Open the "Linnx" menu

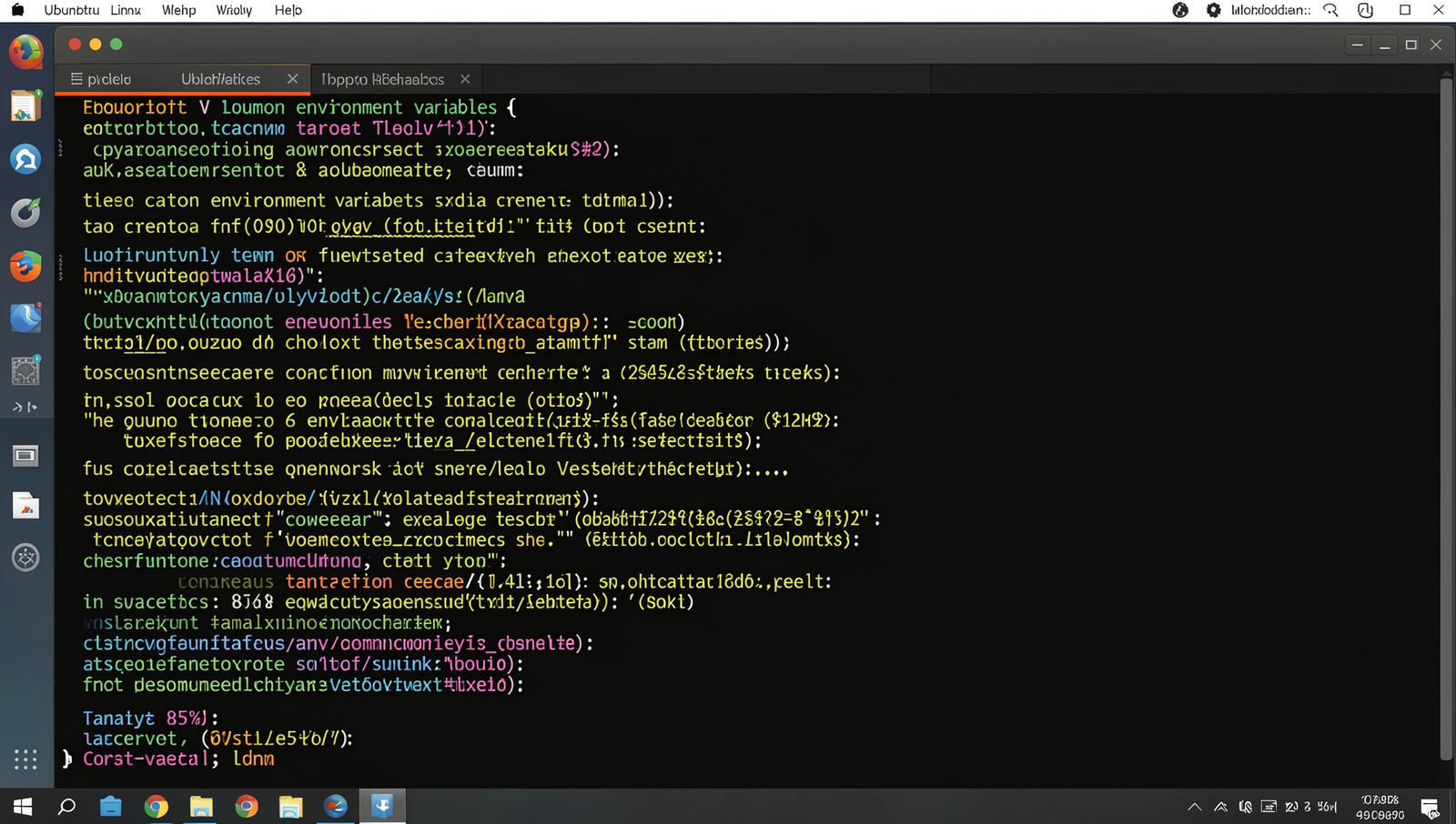click(x=126, y=10)
